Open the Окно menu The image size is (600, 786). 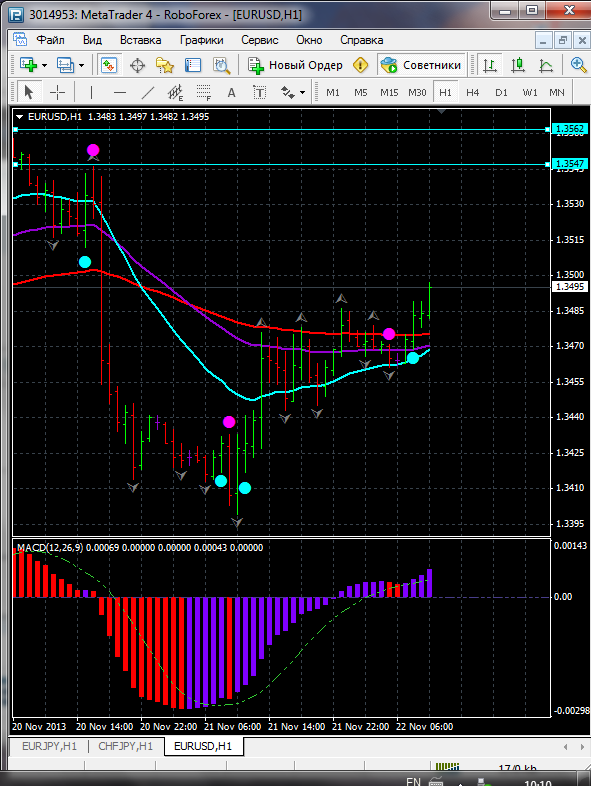point(309,40)
